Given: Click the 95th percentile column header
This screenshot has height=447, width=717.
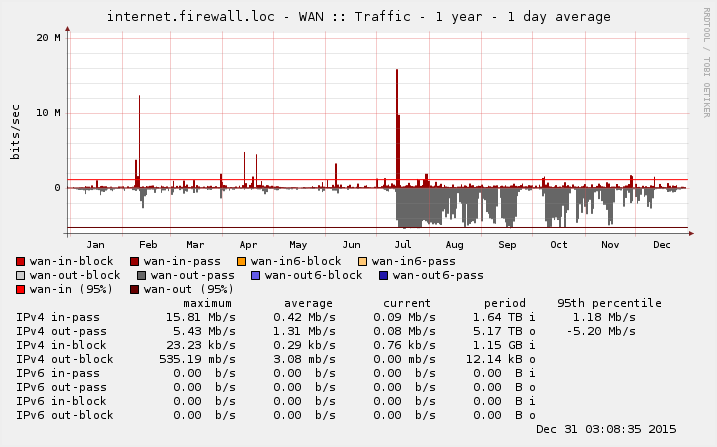Looking at the screenshot, I should 609,303.
